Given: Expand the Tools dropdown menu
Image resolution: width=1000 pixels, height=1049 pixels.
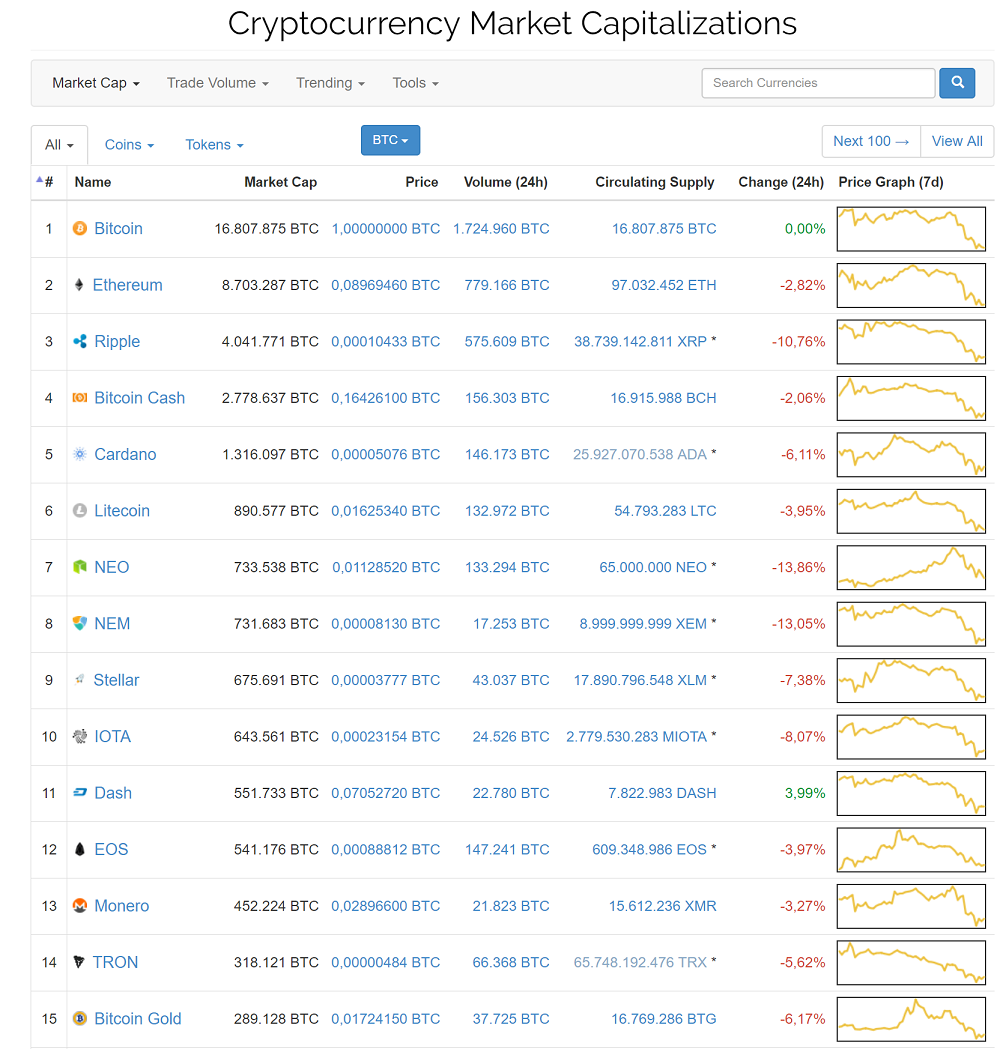Looking at the screenshot, I should [x=415, y=83].
